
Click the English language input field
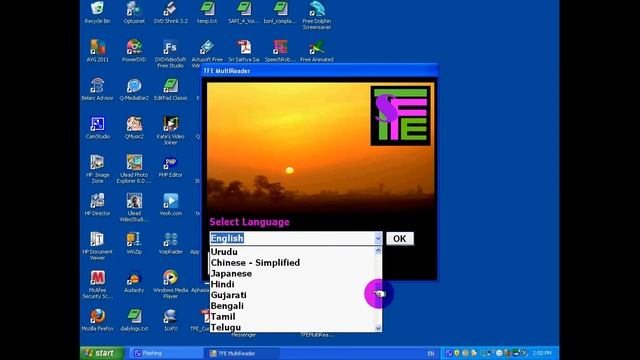[x=292, y=238]
